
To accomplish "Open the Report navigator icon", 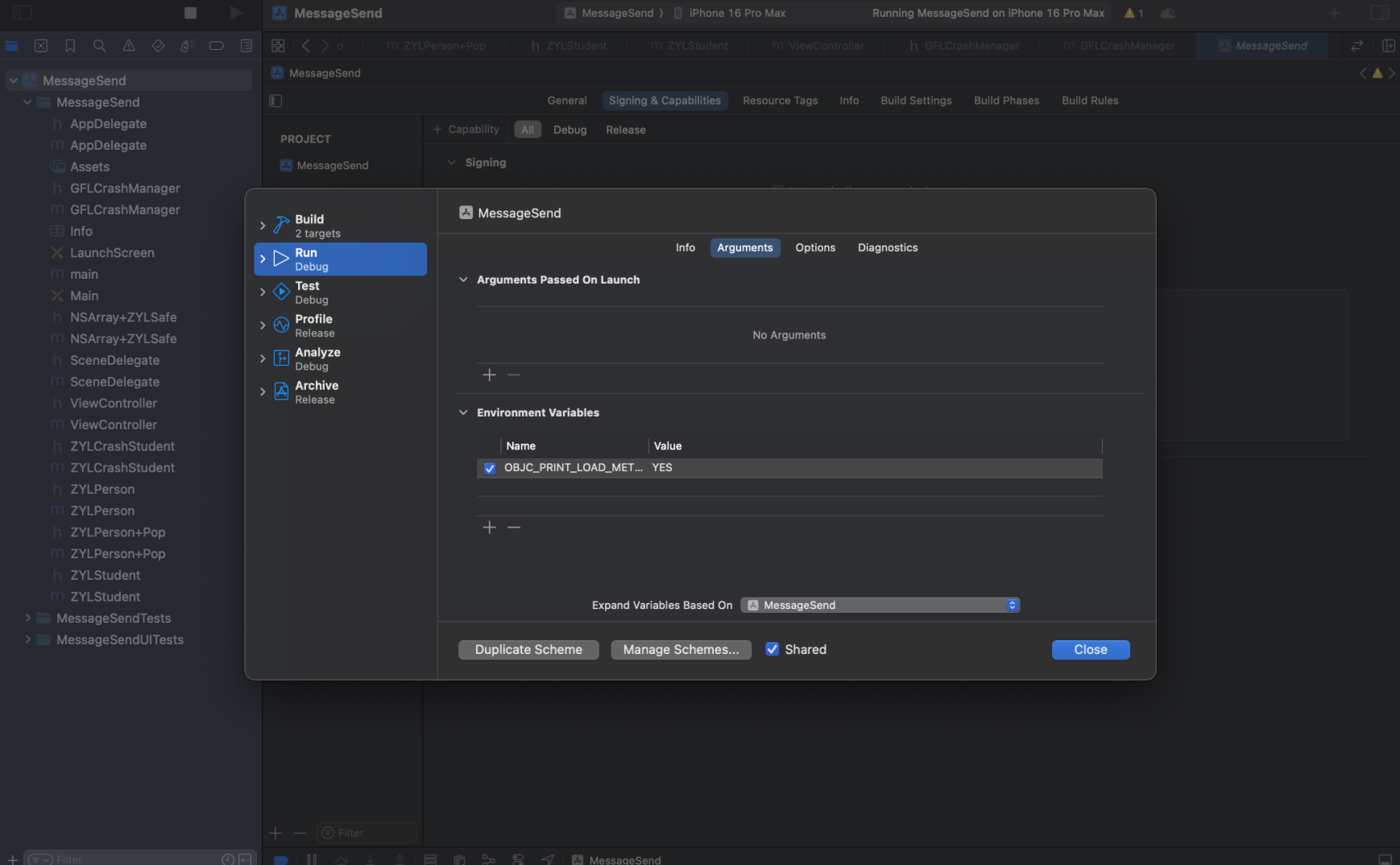I will (x=246, y=46).
